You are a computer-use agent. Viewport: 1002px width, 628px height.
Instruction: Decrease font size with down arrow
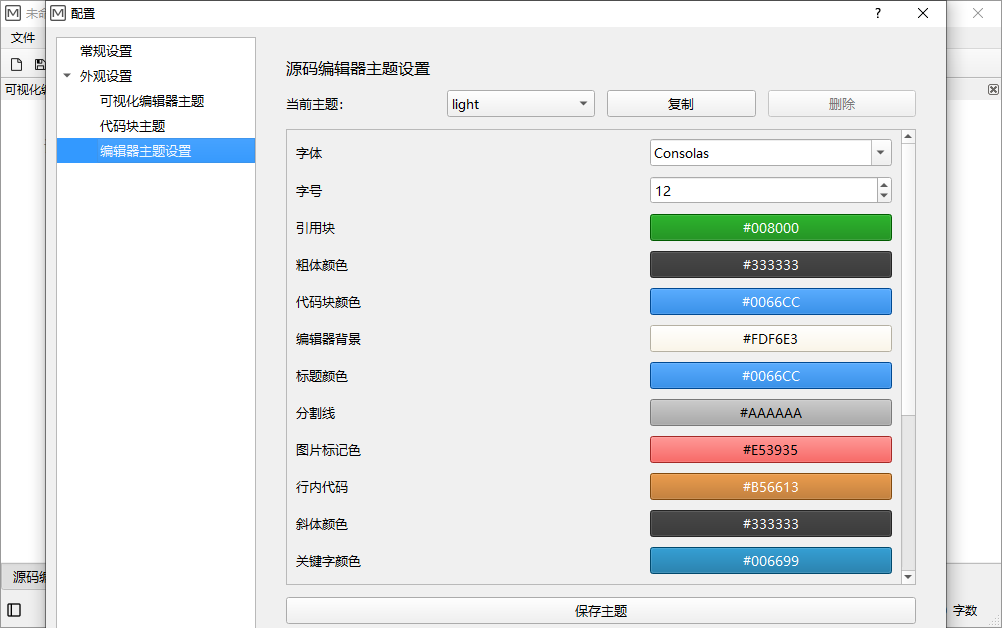pyautogui.click(x=884, y=196)
